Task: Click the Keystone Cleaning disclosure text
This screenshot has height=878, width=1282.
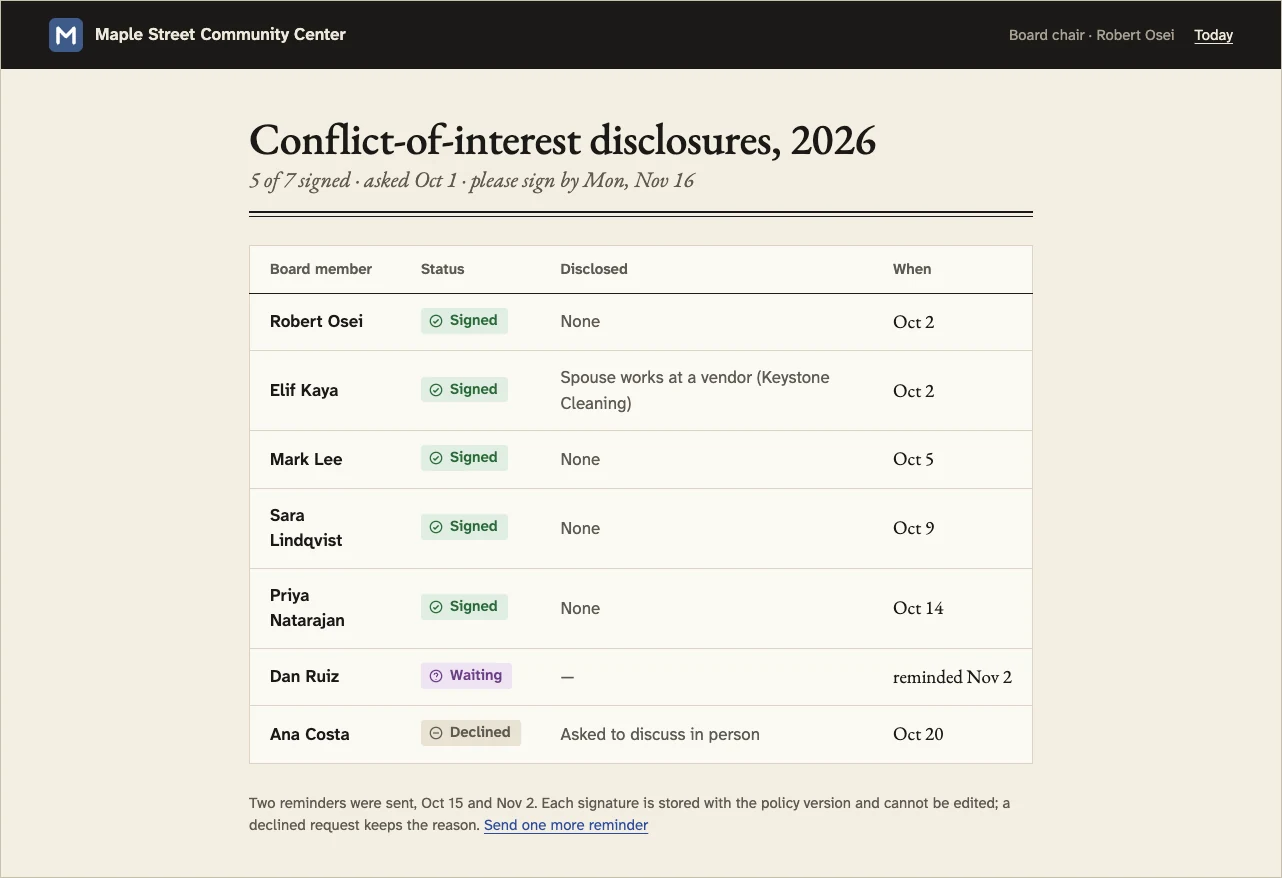Action: click(695, 390)
